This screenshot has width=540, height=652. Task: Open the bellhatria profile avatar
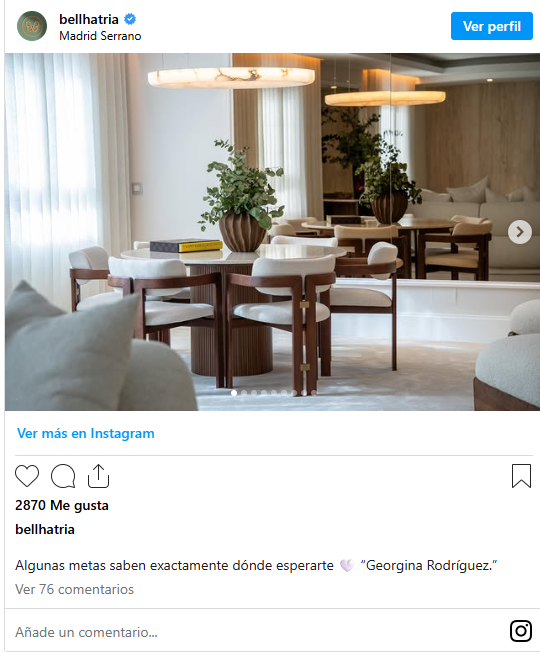tap(32, 26)
